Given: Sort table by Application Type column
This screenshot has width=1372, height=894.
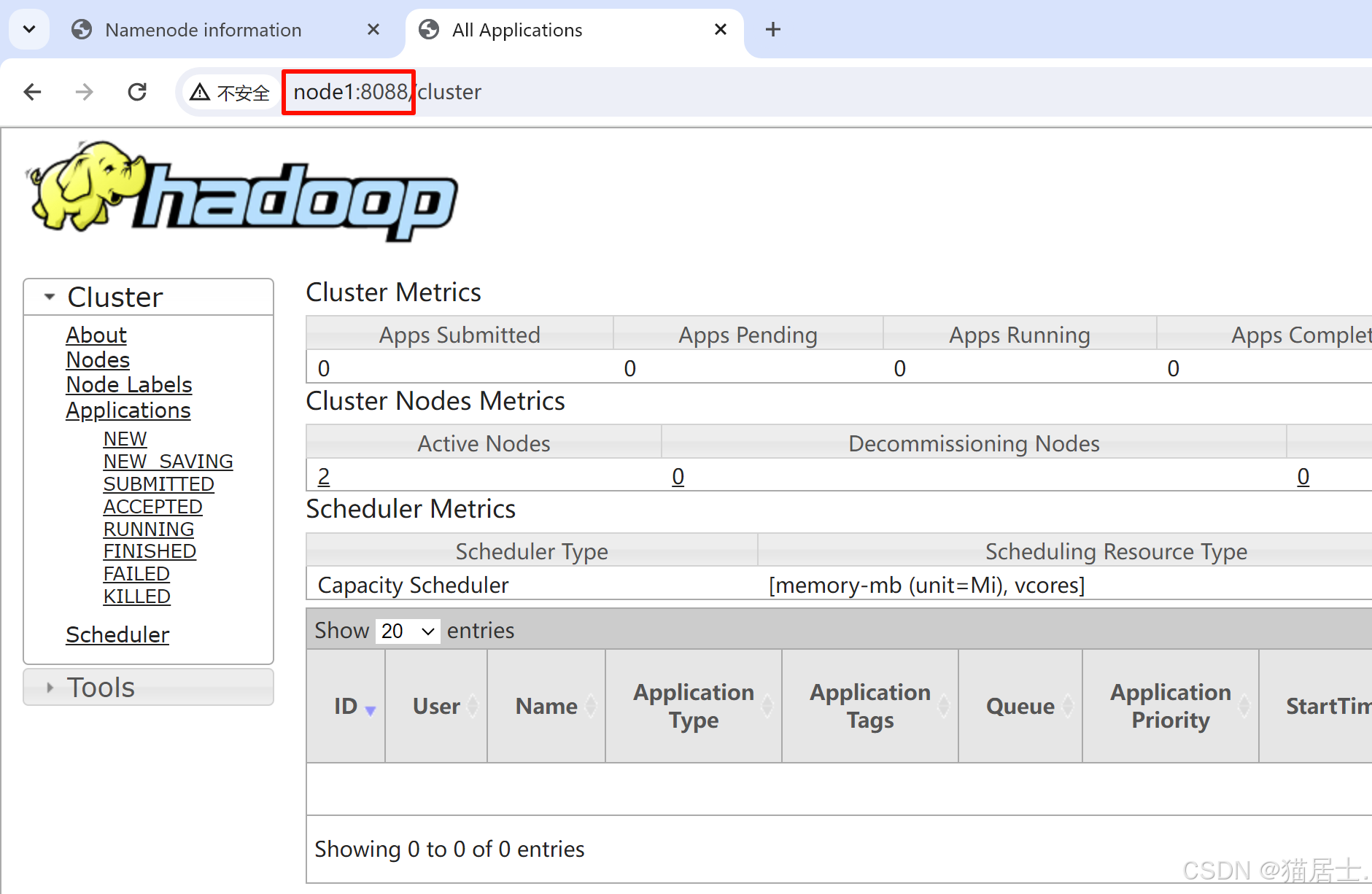Looking at the screenshot, I should [x=694, y=706].
